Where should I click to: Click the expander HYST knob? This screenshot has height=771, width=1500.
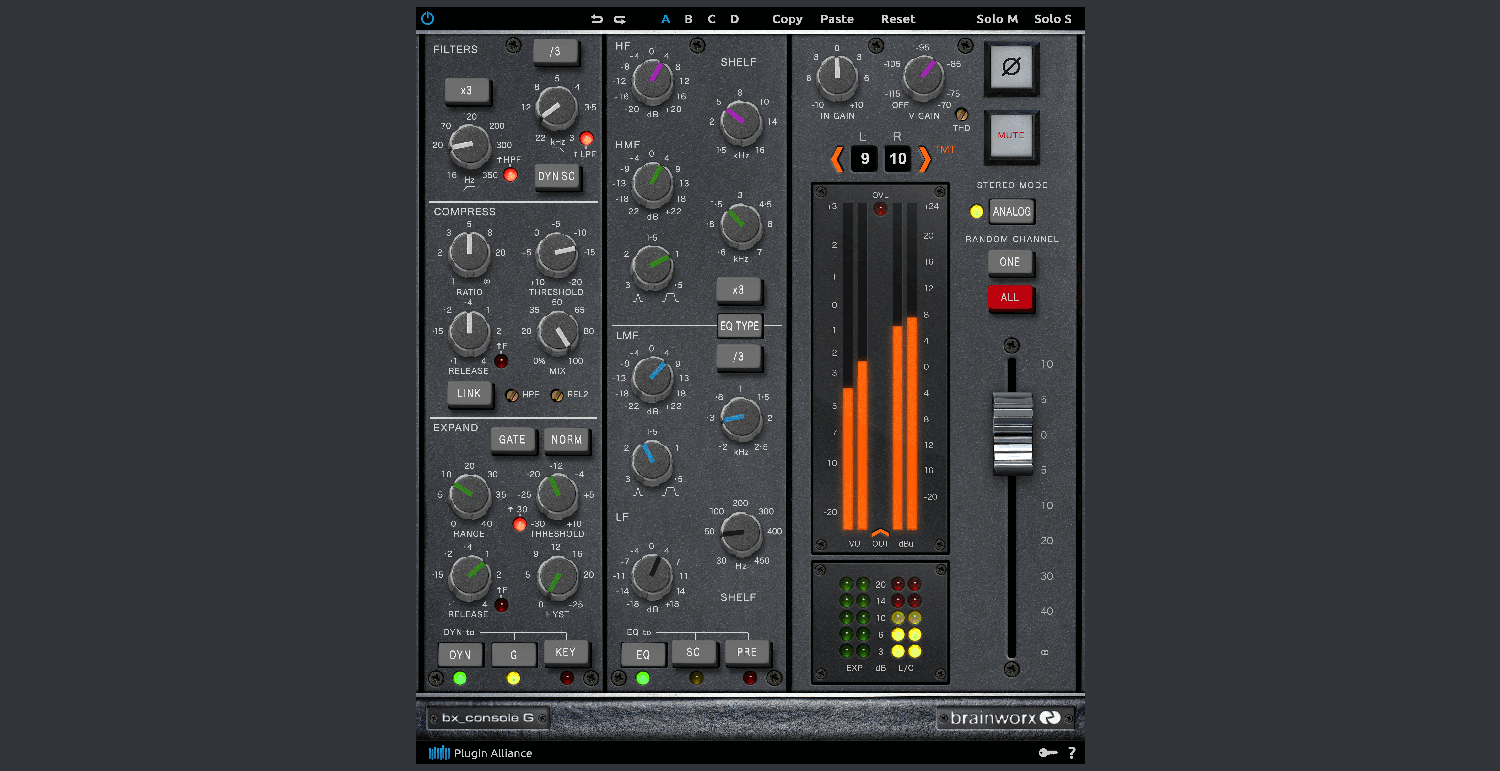point(557,578)
